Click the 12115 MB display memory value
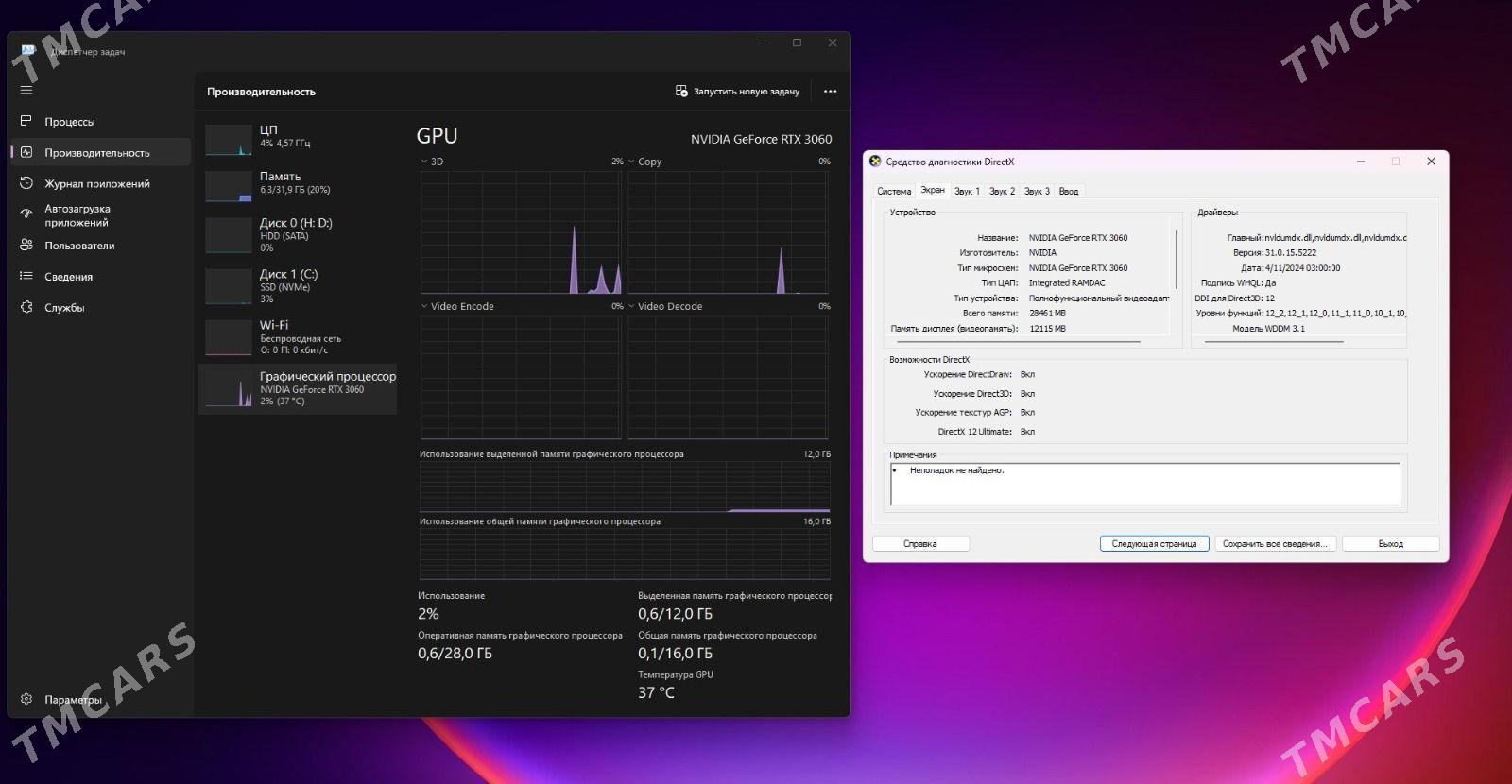Image resolution: width=1512 pixels, height=784 pixels. (x=1047, y=329)
